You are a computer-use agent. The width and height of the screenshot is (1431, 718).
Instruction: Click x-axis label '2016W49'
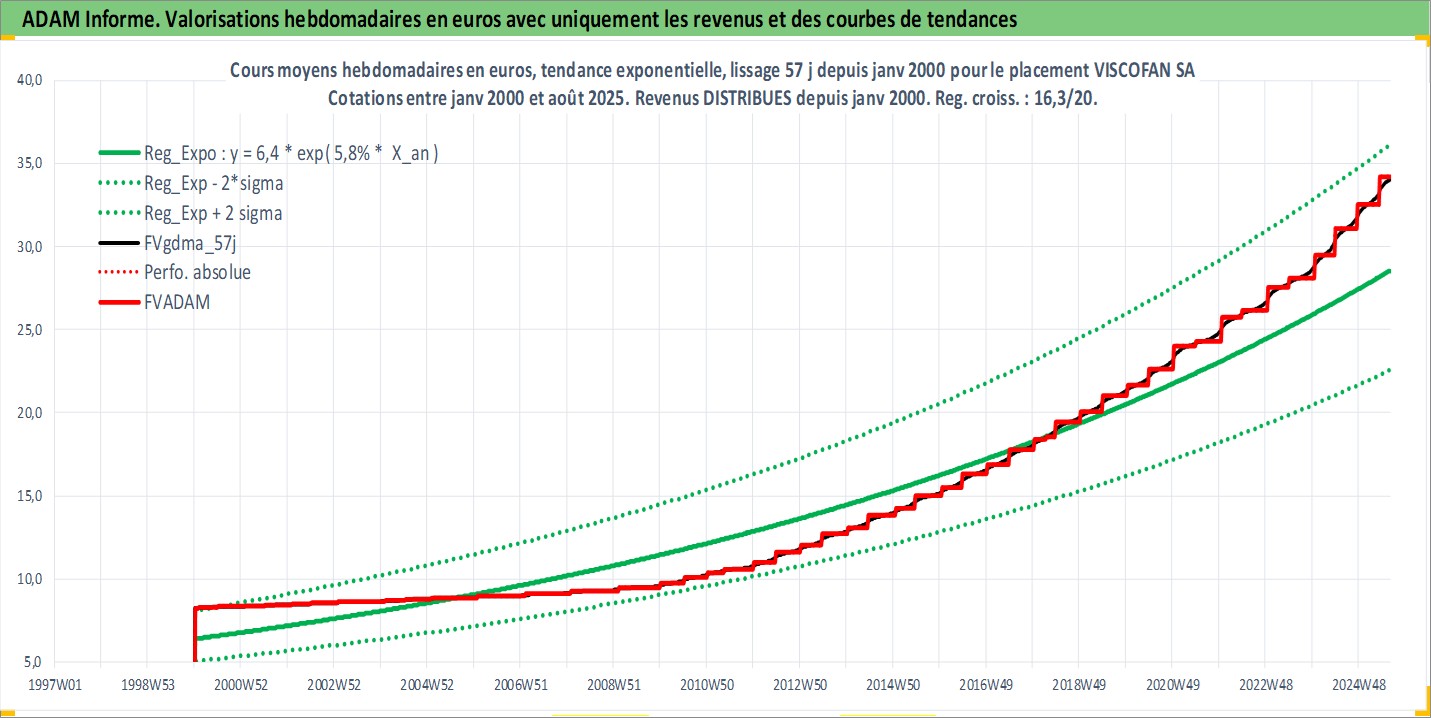point(986,685)
